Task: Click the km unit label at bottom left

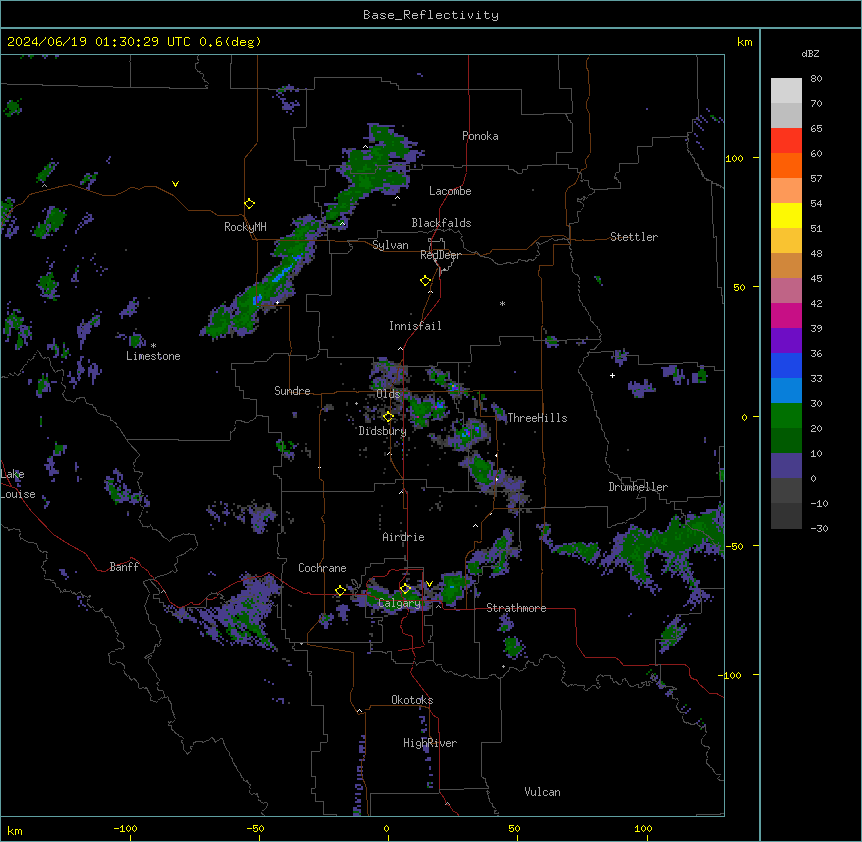Action: 15,831
